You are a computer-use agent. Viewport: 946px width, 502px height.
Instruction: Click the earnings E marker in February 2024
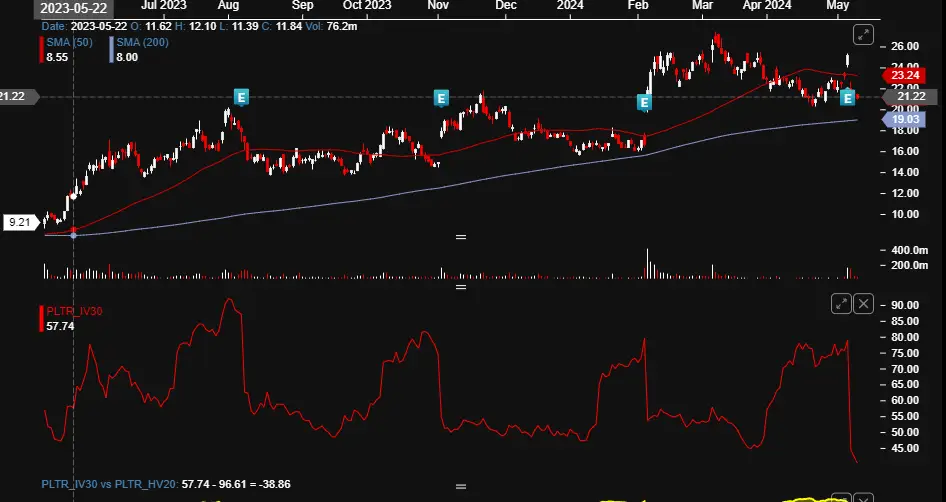coord(644,103)
